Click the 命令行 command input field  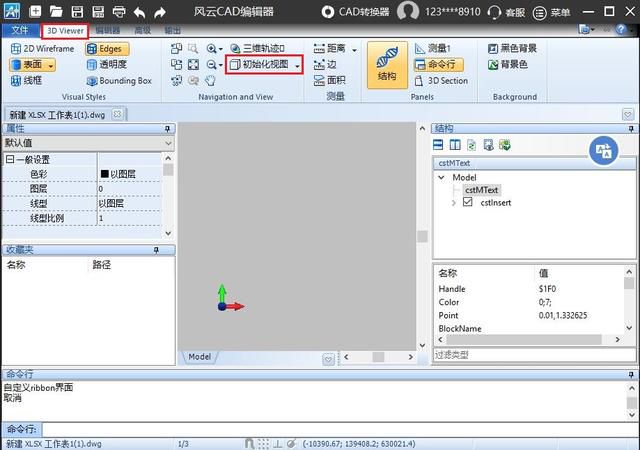click(340, 430)
